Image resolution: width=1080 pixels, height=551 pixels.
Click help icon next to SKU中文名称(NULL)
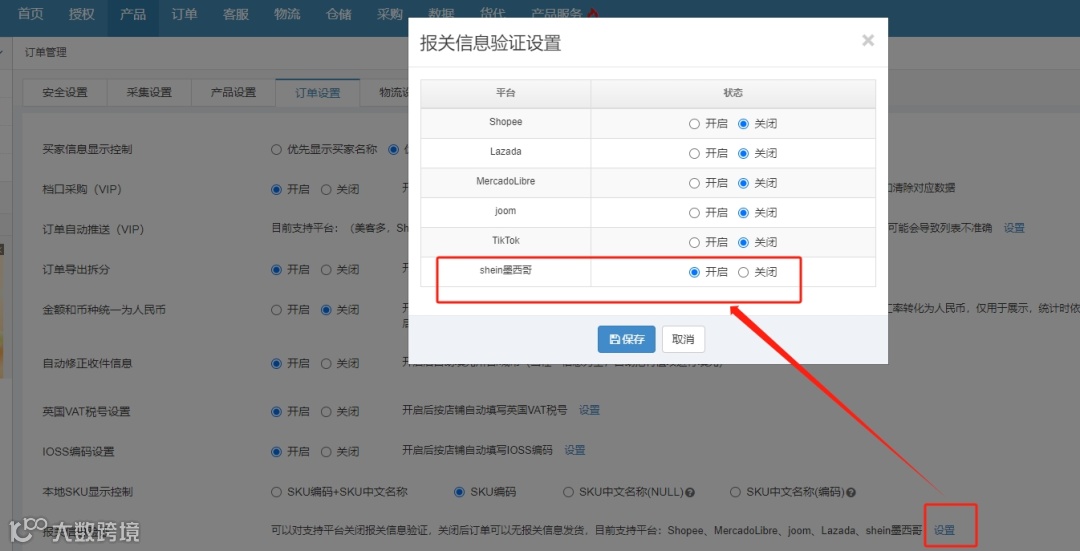coord(690,492)
